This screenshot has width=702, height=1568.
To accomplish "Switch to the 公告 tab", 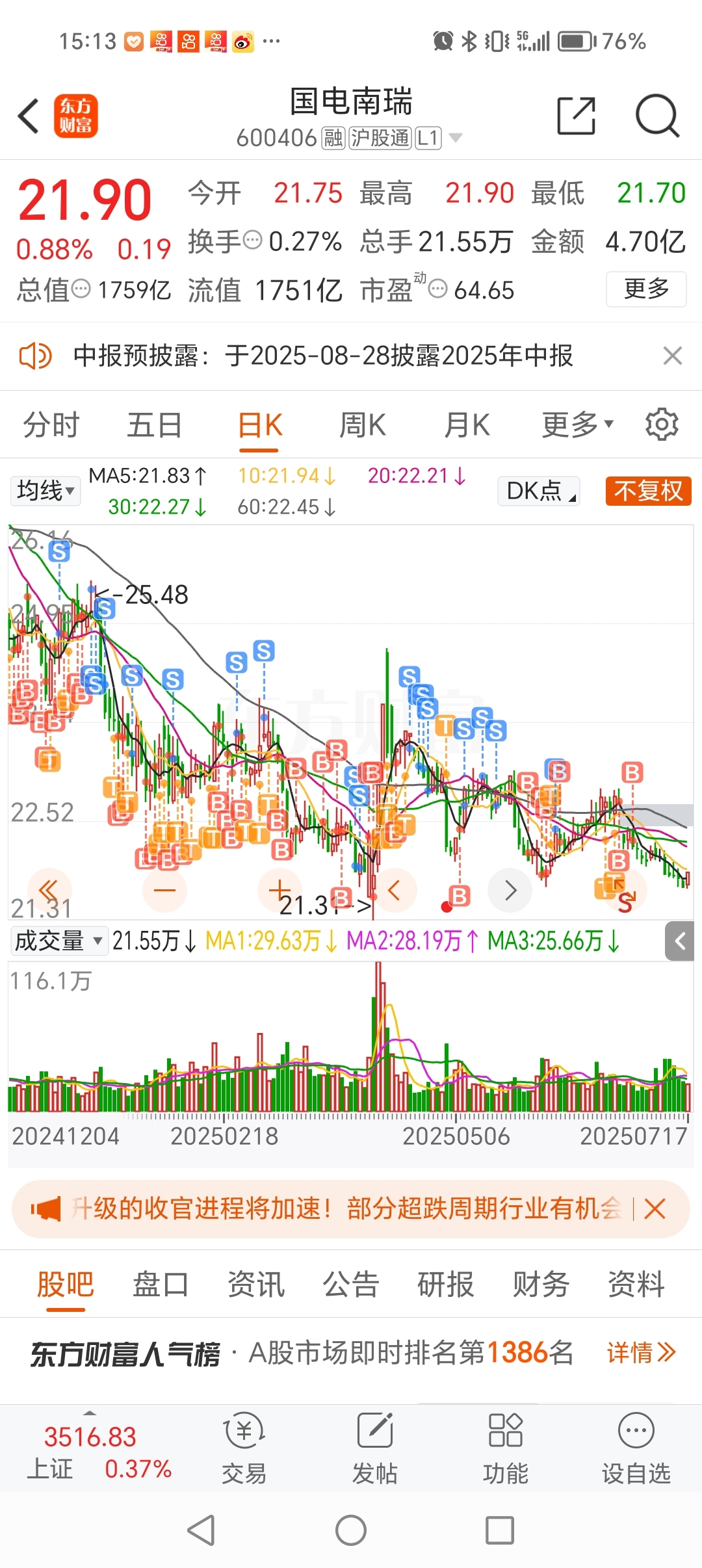I will pyautogui.click(x=351, y=1284).
